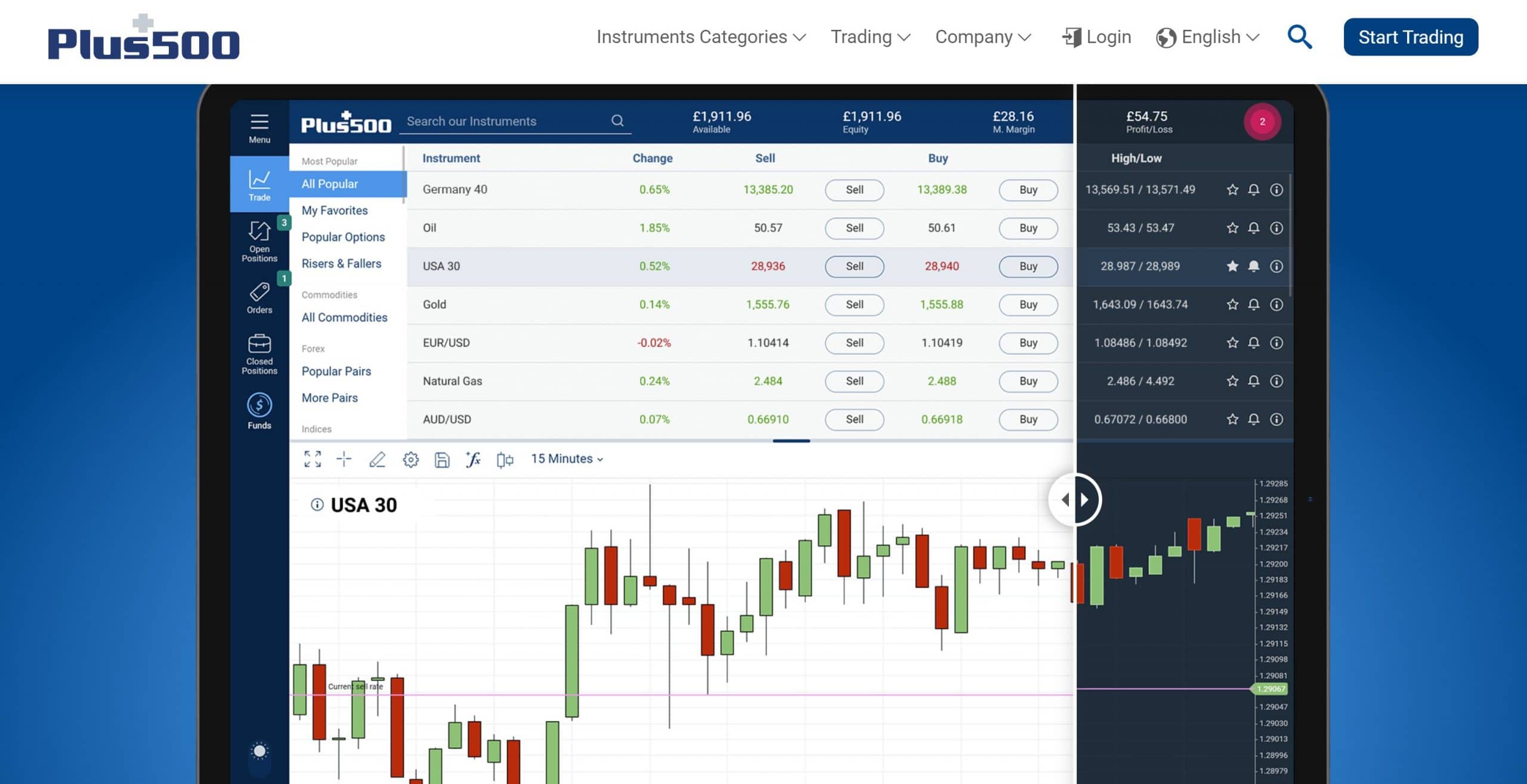Click the Start Trading button
This screenshot has width=1527, height=784.
coord(1411,37)
